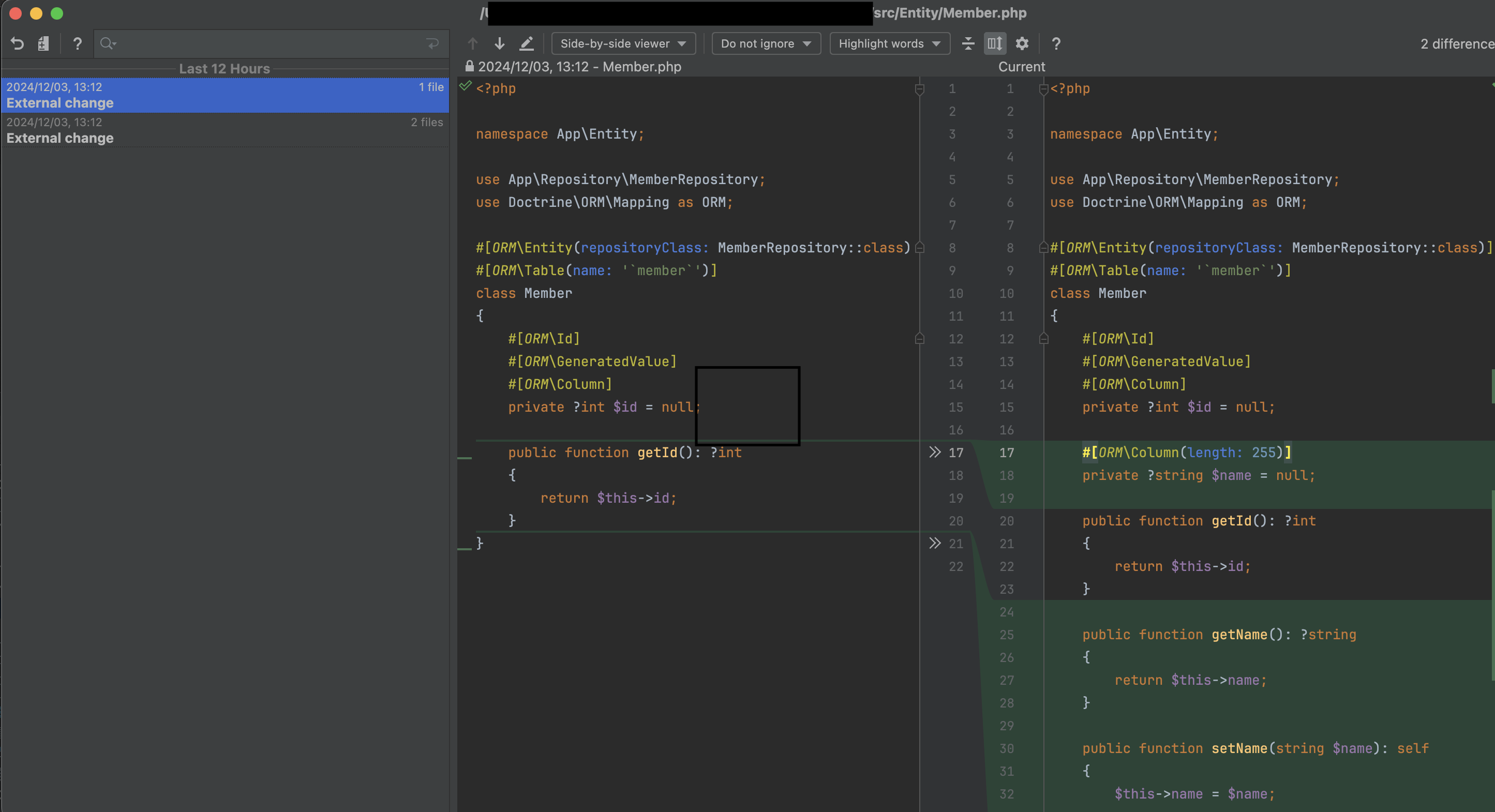The width and height of the screenshot is (1495, 812).
Task: Jump to next difference with down arrow
Action: pos(499,43)
